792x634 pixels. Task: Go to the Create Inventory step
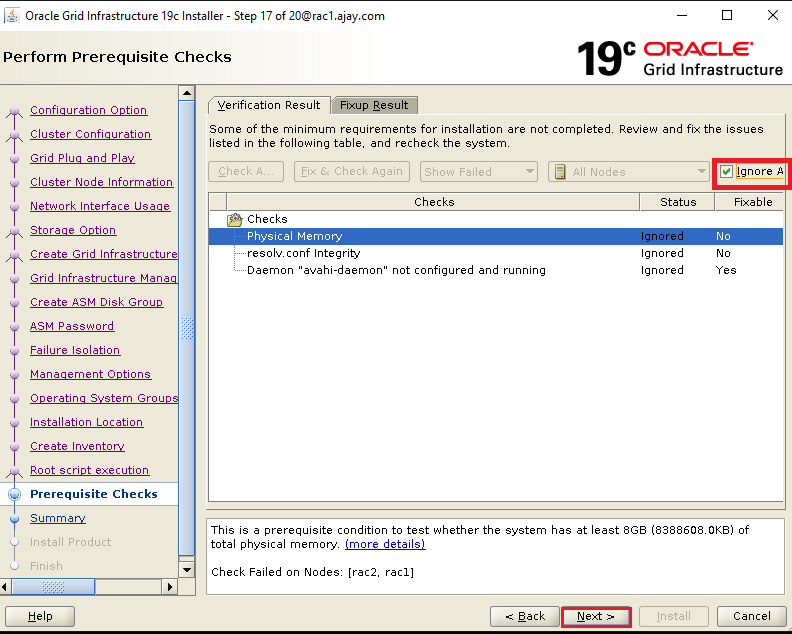tap(77, 446)
